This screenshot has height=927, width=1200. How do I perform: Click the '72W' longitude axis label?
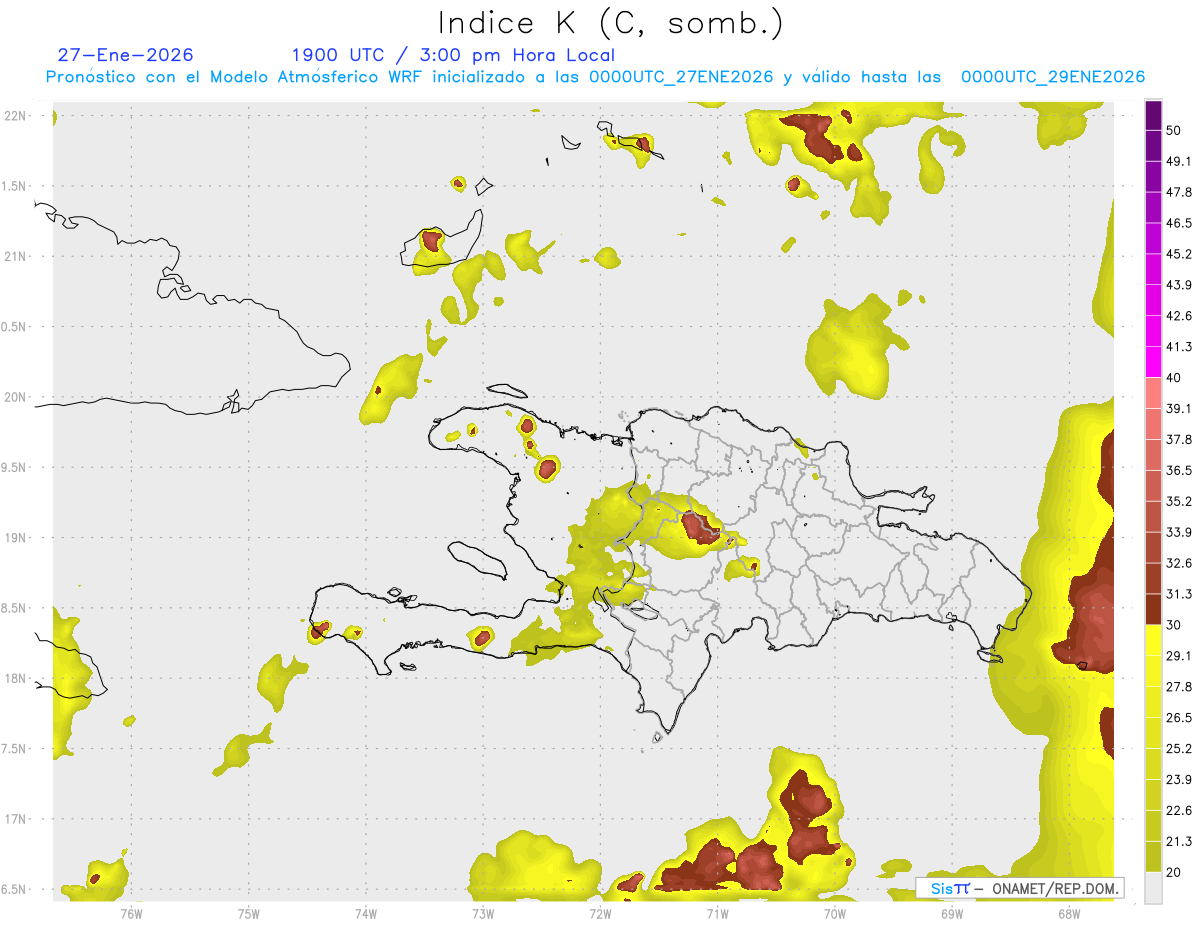600,912
